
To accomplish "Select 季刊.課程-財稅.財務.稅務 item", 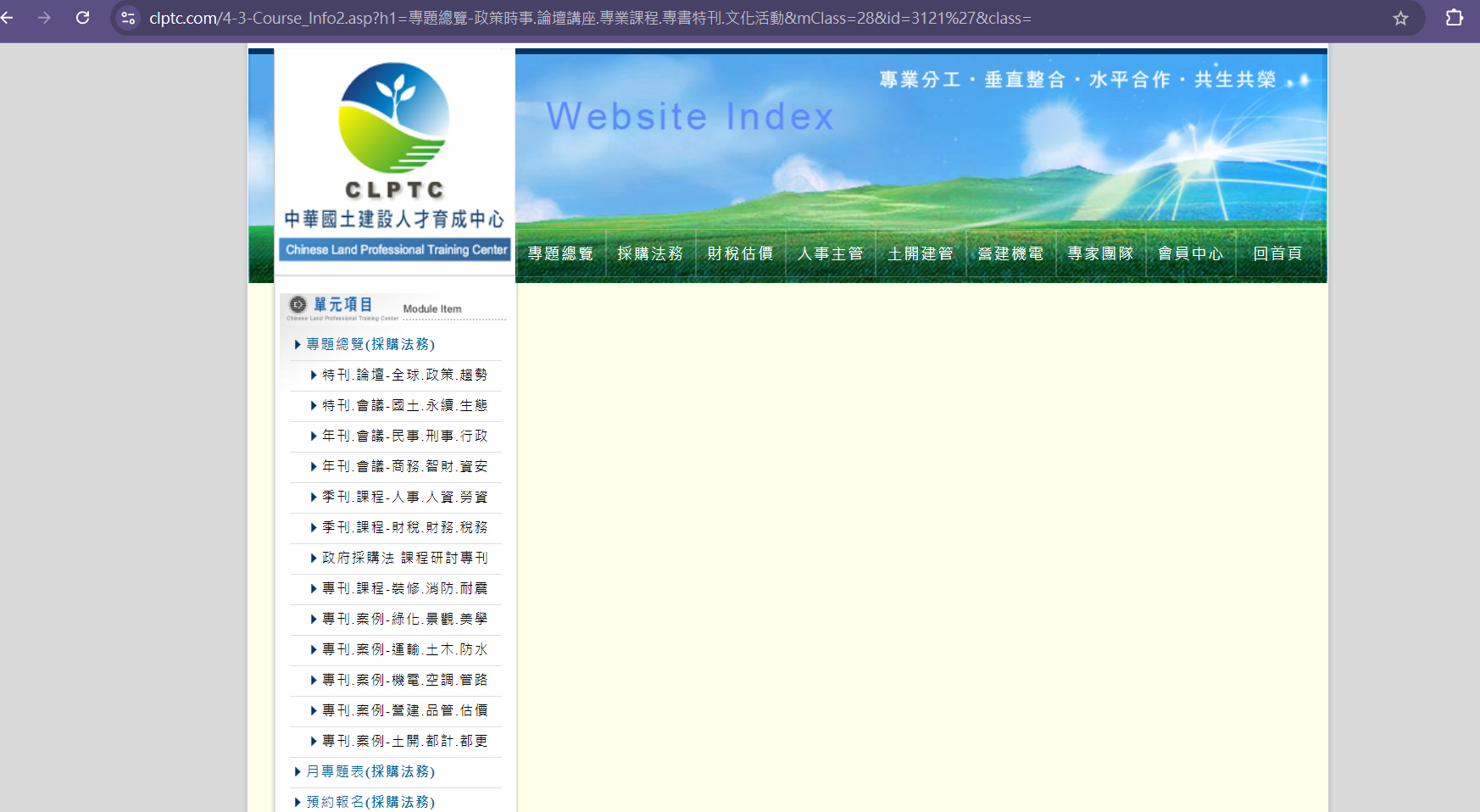I will click(x=405, y=527).
